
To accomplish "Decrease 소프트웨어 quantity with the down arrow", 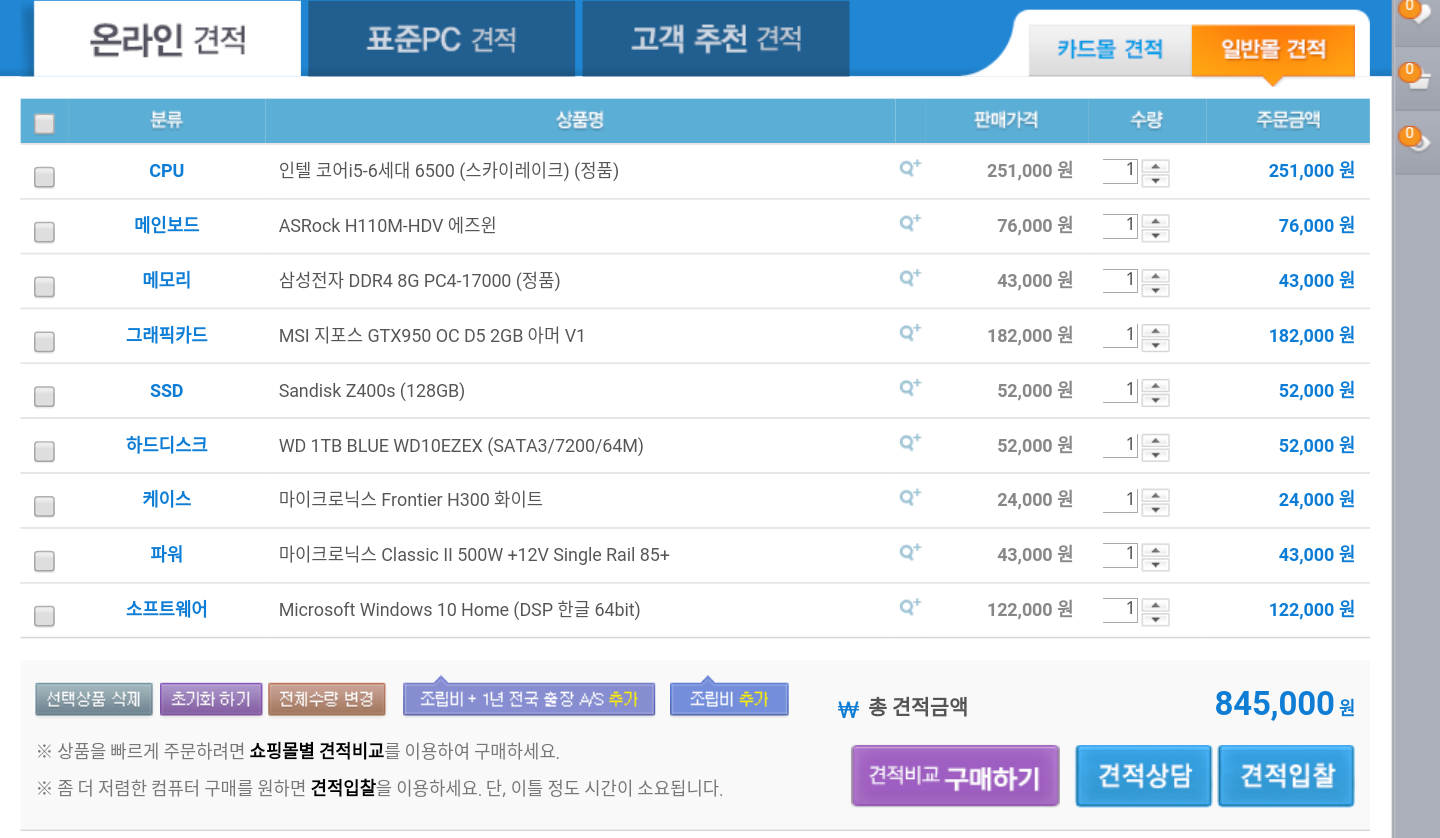I will 1156,620.
